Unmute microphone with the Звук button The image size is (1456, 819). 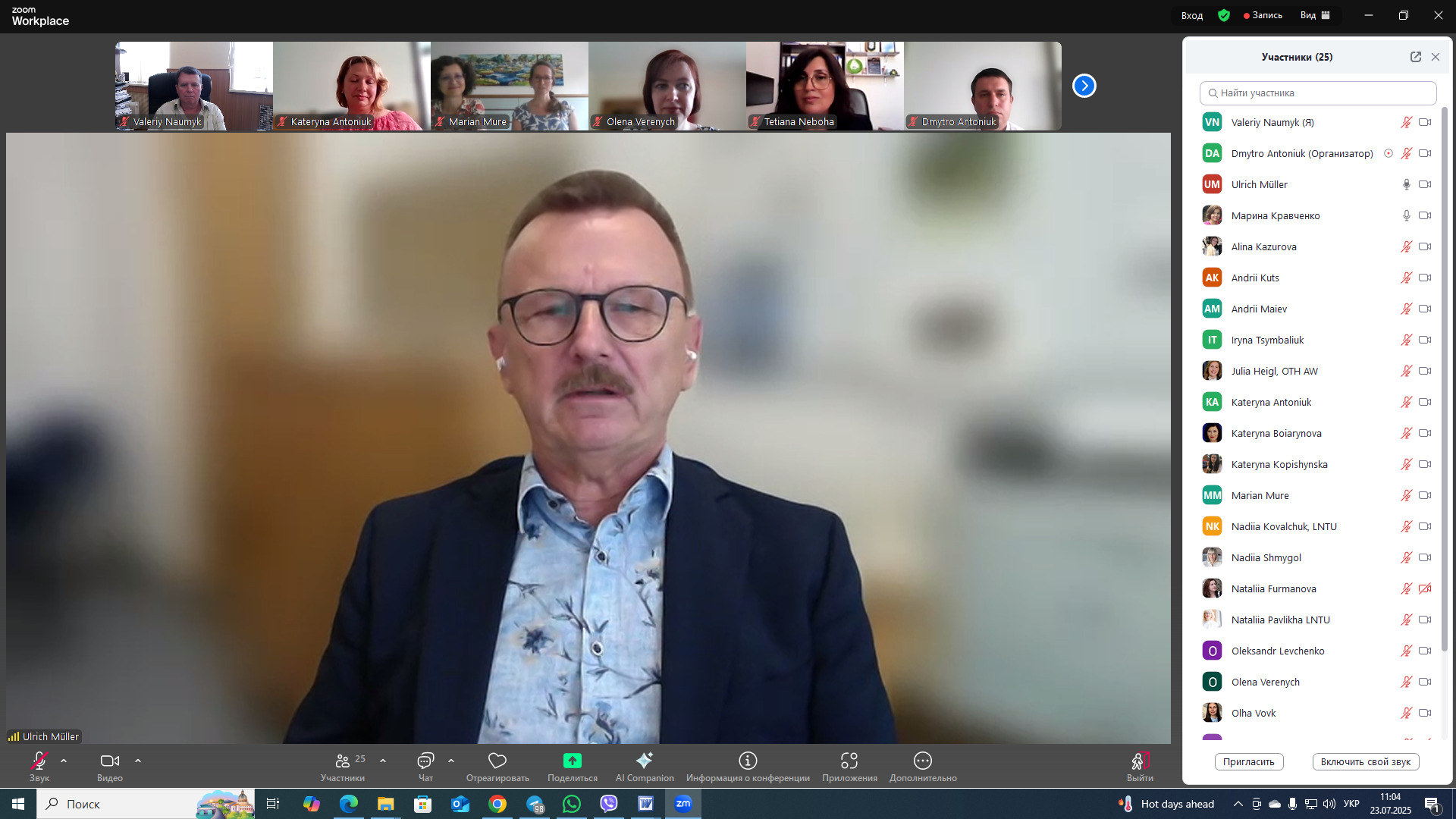39,761
